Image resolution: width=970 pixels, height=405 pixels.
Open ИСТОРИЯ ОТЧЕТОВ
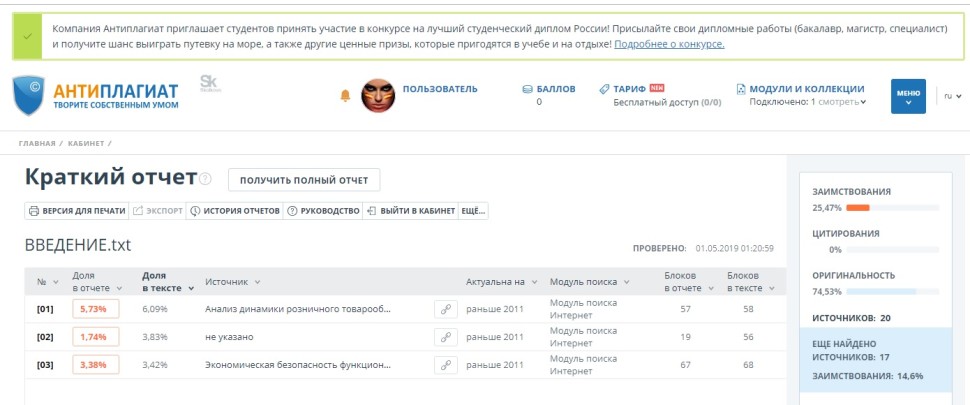[234, 211]
